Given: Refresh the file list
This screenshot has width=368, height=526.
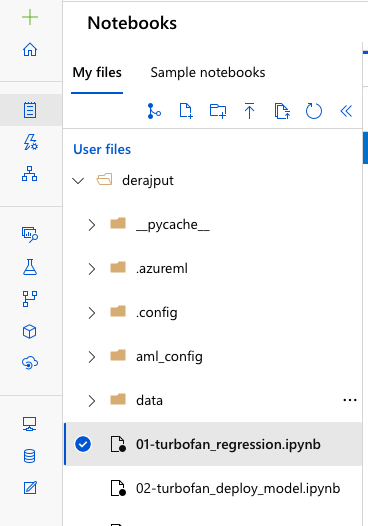Looking at the screenshot, I should [314, 111].
